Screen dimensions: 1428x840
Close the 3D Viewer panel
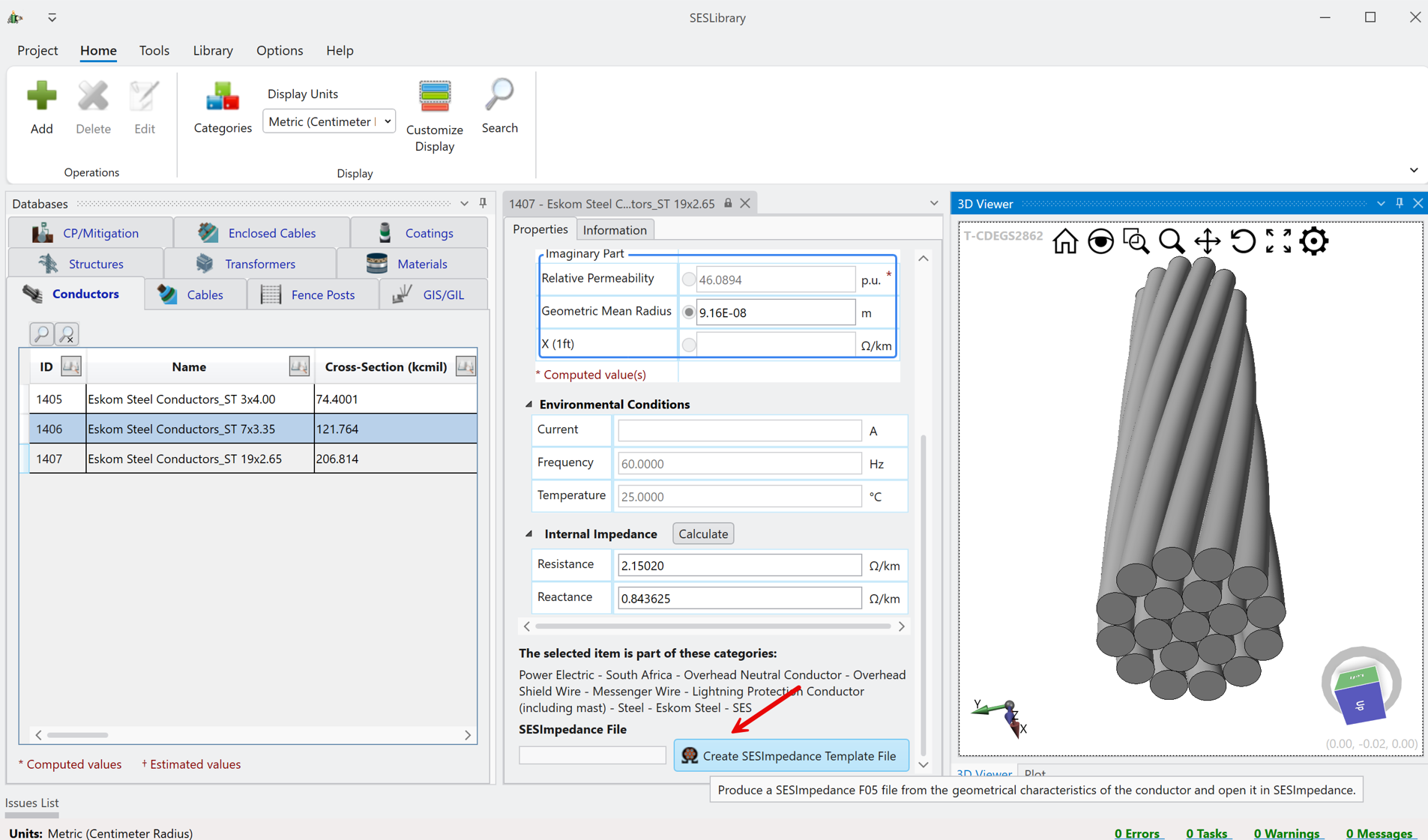(x=1418, y=203)
